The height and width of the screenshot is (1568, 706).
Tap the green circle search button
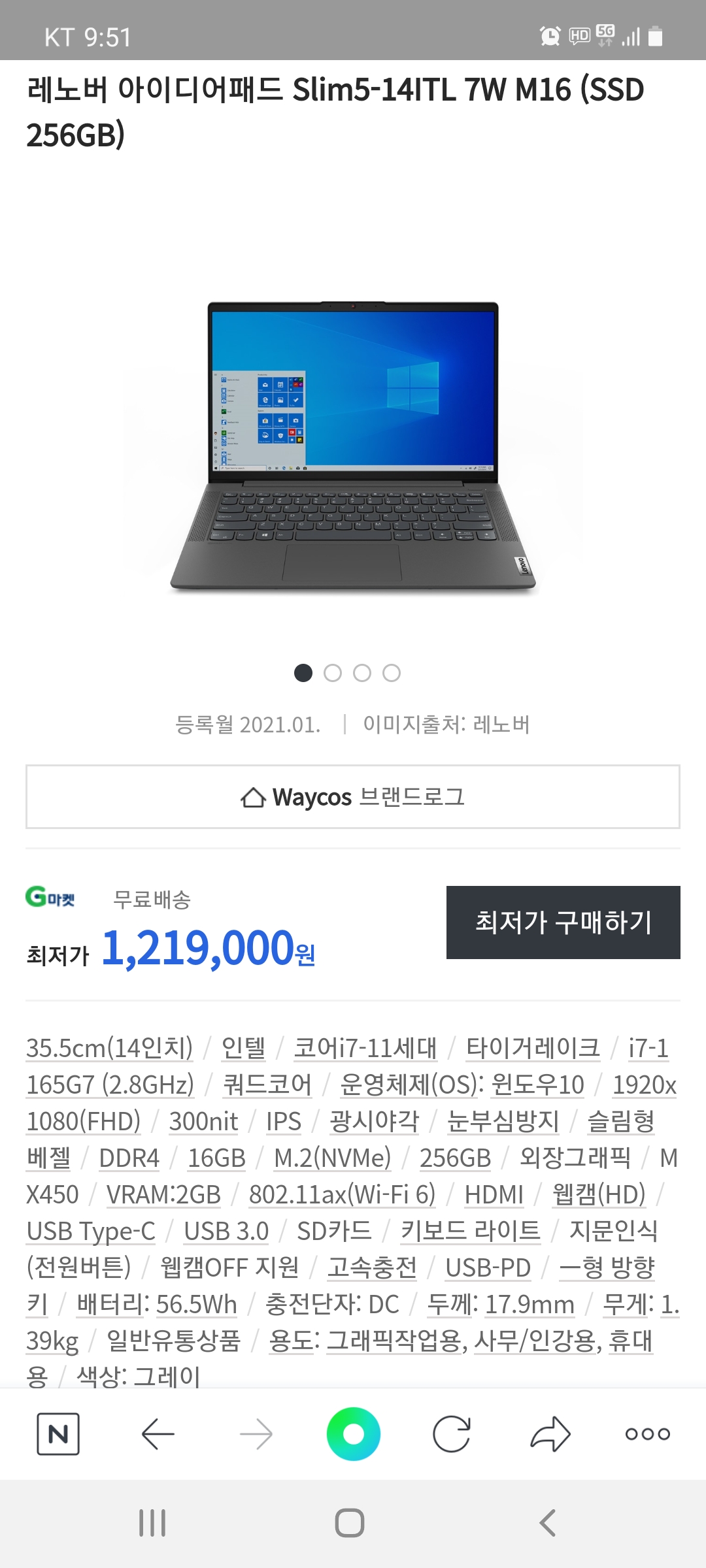tap(354, 1434)
